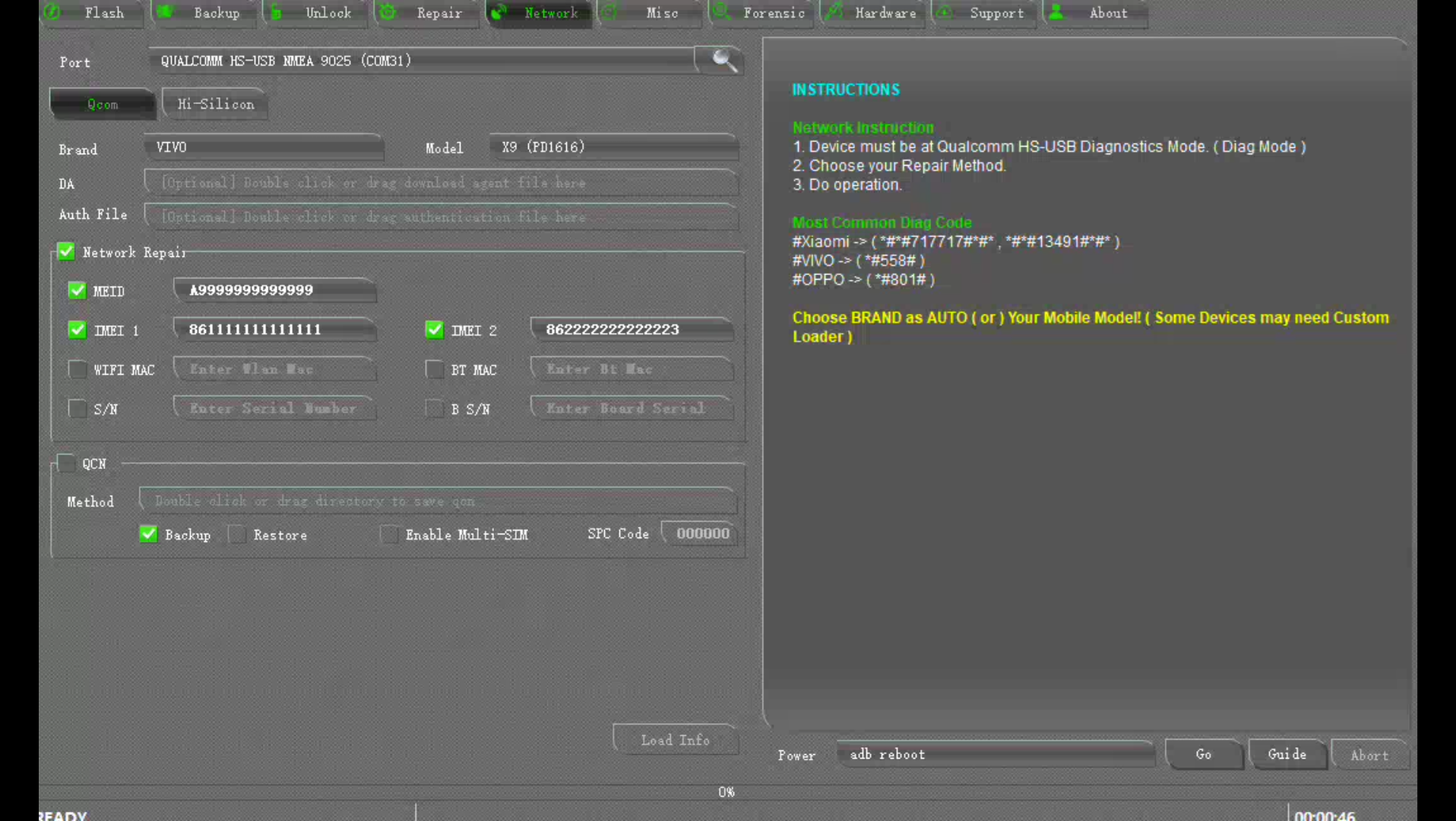Click the port search magnifier icon
Image resolution: width=1456 pixels, height=821 pixels.
point(723,60)
